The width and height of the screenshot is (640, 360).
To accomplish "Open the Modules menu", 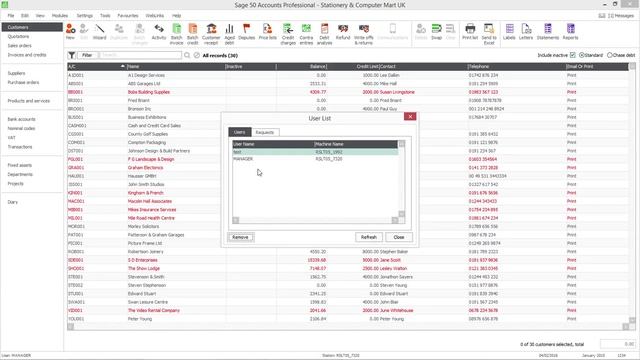I will coord(60,16).
